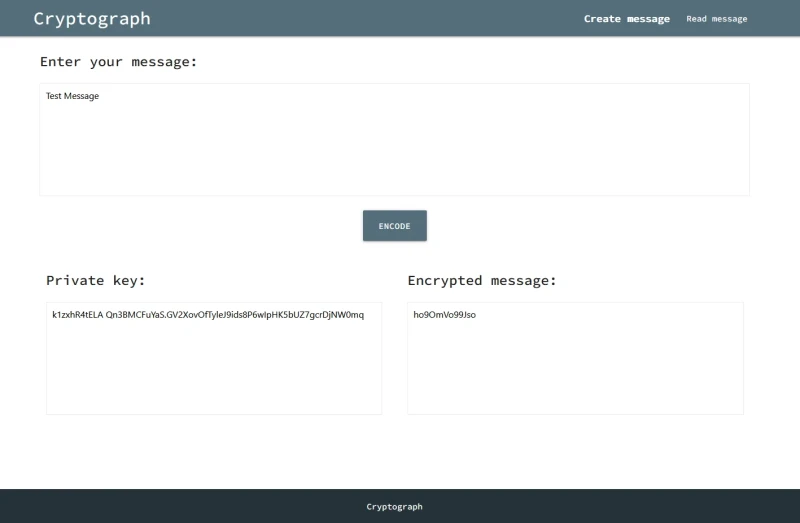Switch to the Read message tab
This screenshot has height=523, width=800.
[x=716, y=19]
